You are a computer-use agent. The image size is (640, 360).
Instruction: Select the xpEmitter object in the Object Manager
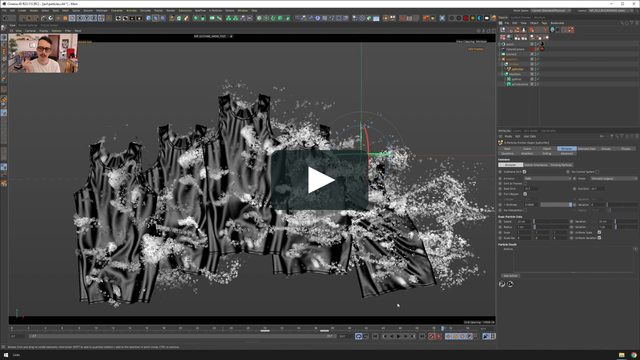click(x=517, y=69)
